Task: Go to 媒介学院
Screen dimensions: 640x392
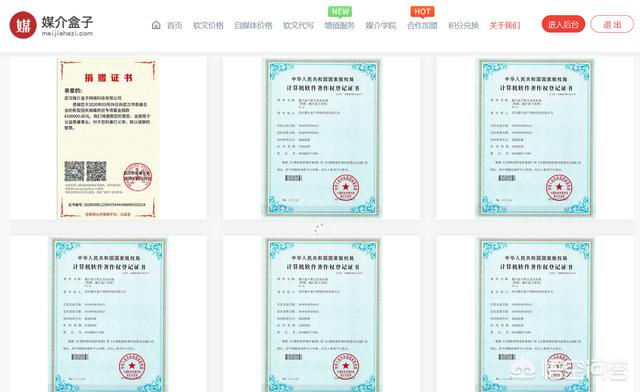Action: (381, 25)
